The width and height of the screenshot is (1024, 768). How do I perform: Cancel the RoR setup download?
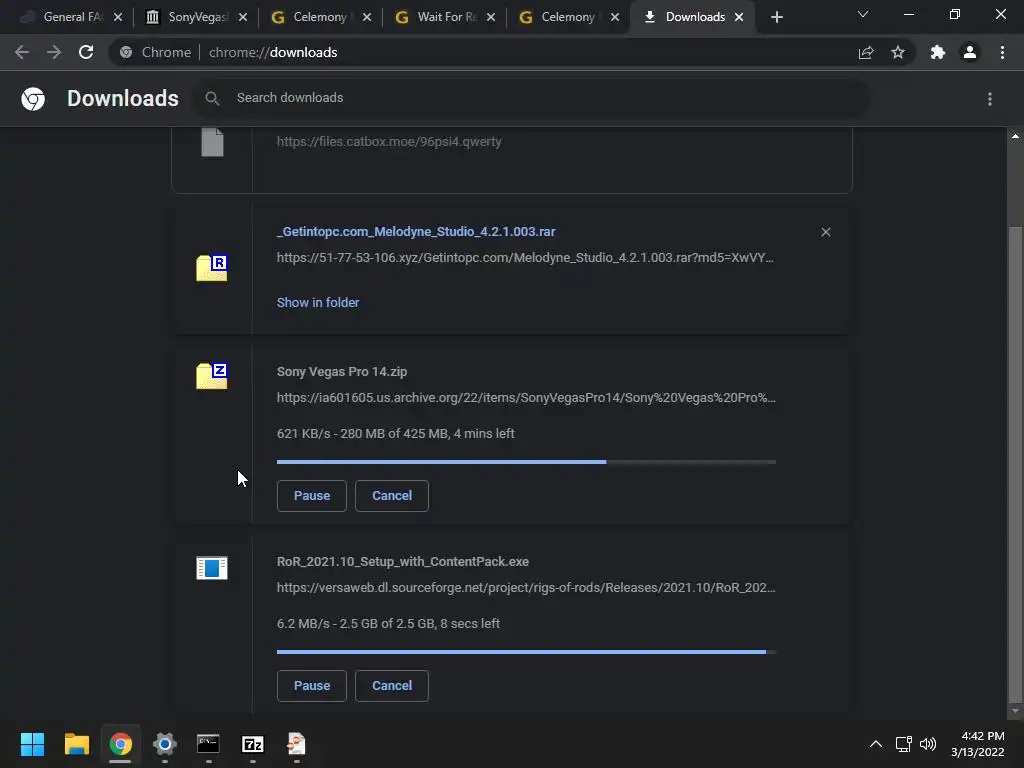click(392, 686)
